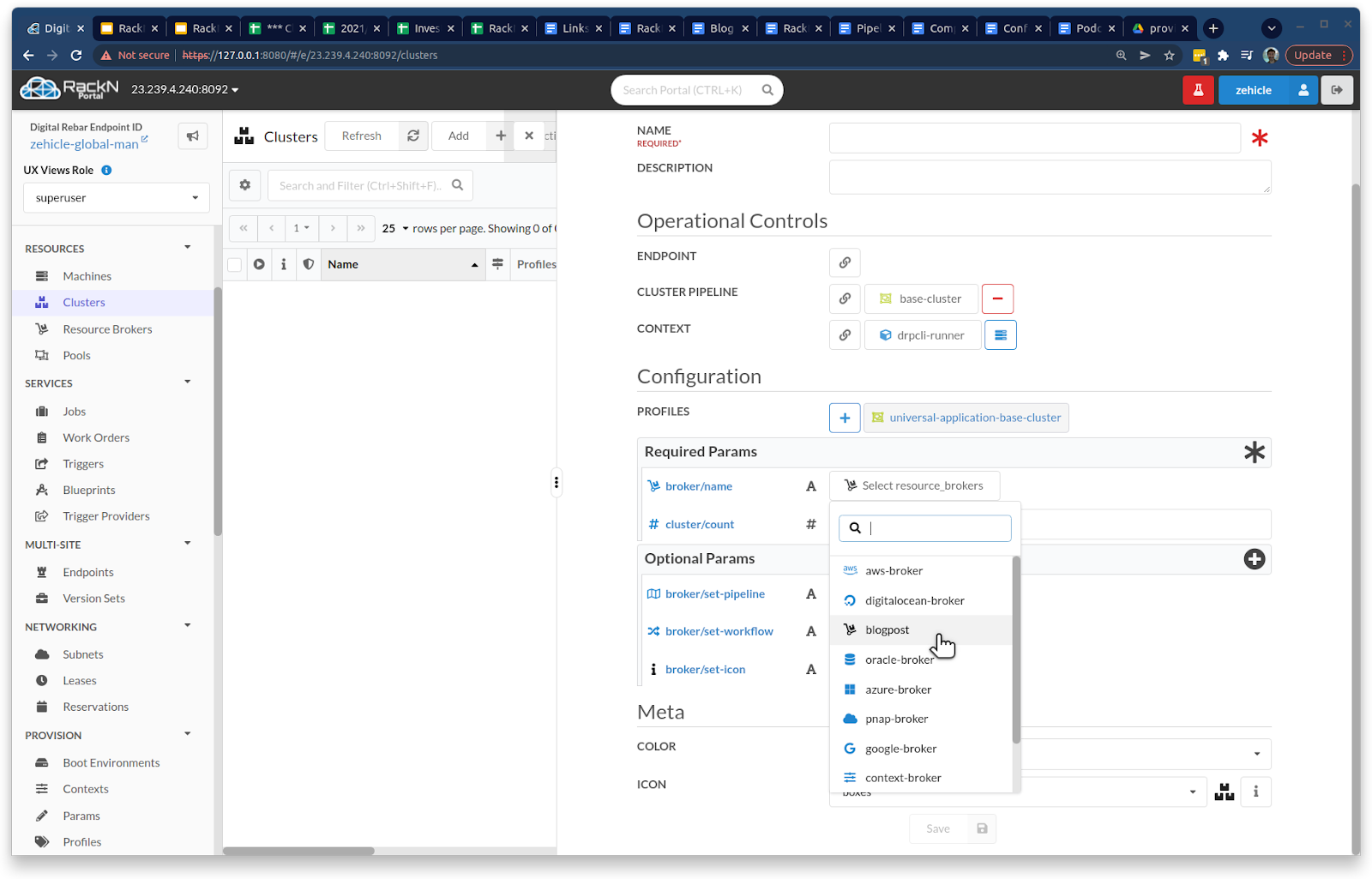Open Work Orders in the sidebar
Image resolution: width=1372 pixels, height=879 pixels.
click(x=96, y=437)
